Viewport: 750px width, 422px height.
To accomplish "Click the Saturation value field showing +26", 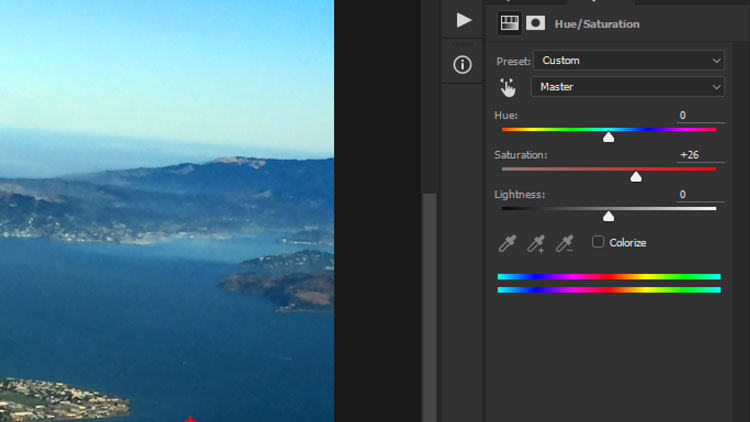I will (700, 155).
